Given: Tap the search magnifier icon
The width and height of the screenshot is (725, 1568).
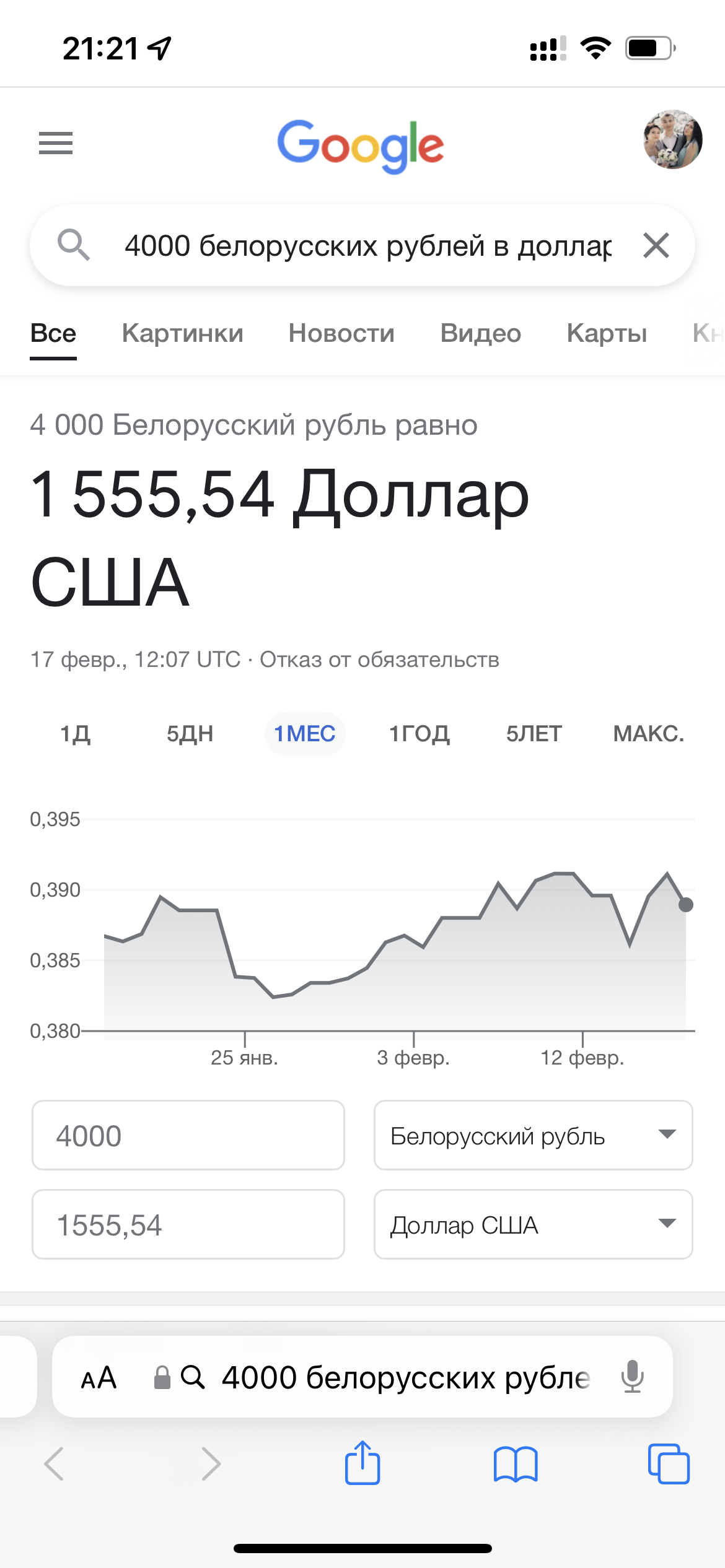Looking at the screenshot, I should (74, 245).
